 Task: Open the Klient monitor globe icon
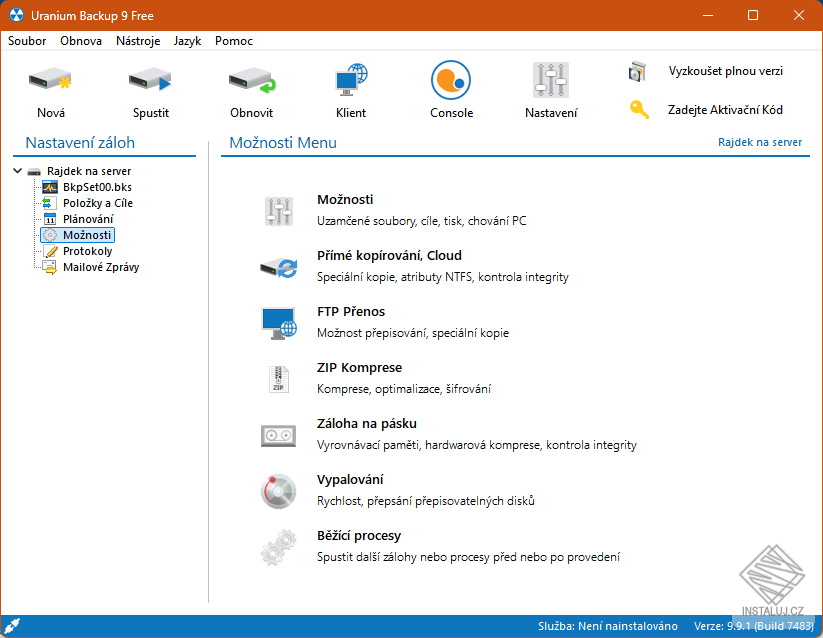click(x=351, y=80)
